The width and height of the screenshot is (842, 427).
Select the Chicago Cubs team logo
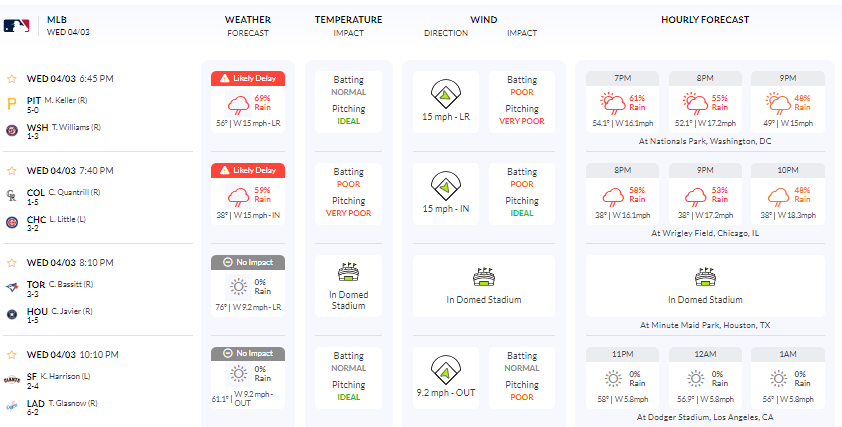[x=12, y=220]
